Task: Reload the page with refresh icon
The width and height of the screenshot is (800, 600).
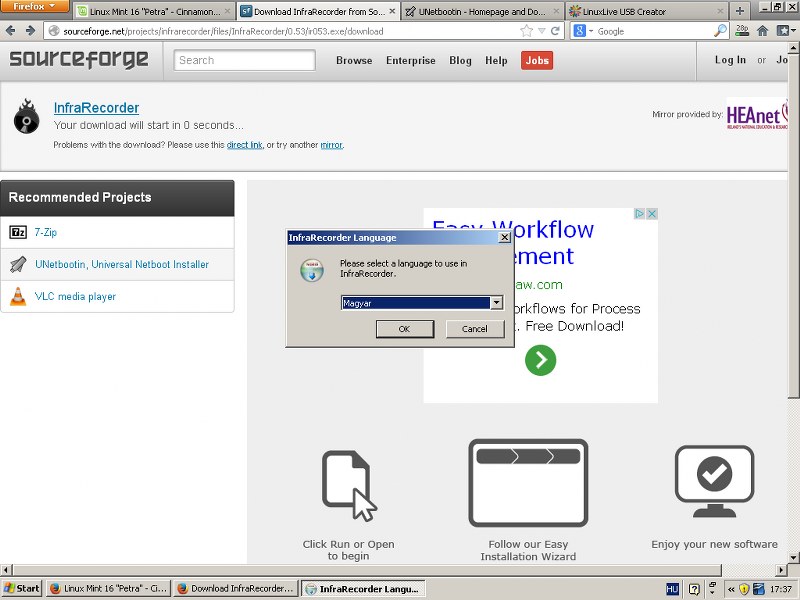Action: [x=556, y=31]
